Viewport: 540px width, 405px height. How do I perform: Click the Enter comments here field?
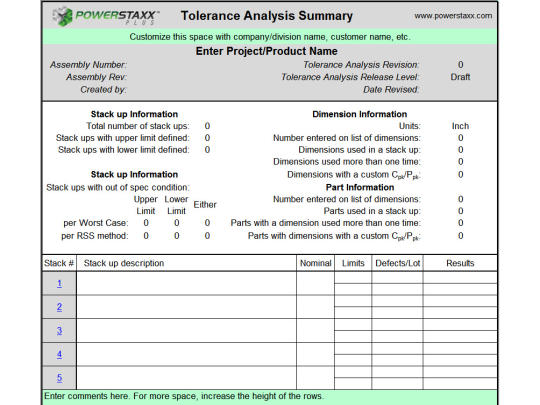tap(270, 397)
